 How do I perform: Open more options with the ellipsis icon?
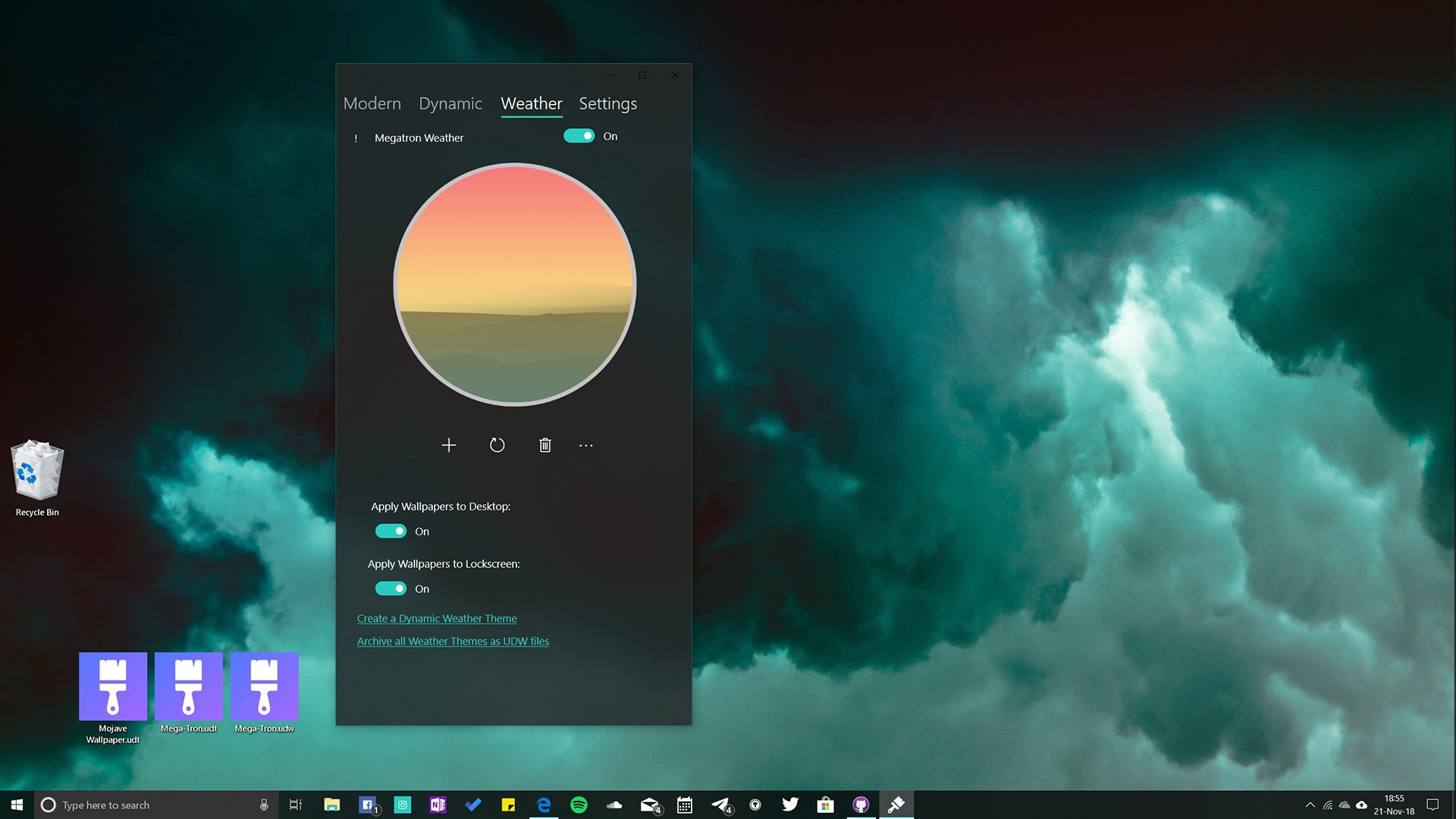pyautogui.click(x=586, y=446)
